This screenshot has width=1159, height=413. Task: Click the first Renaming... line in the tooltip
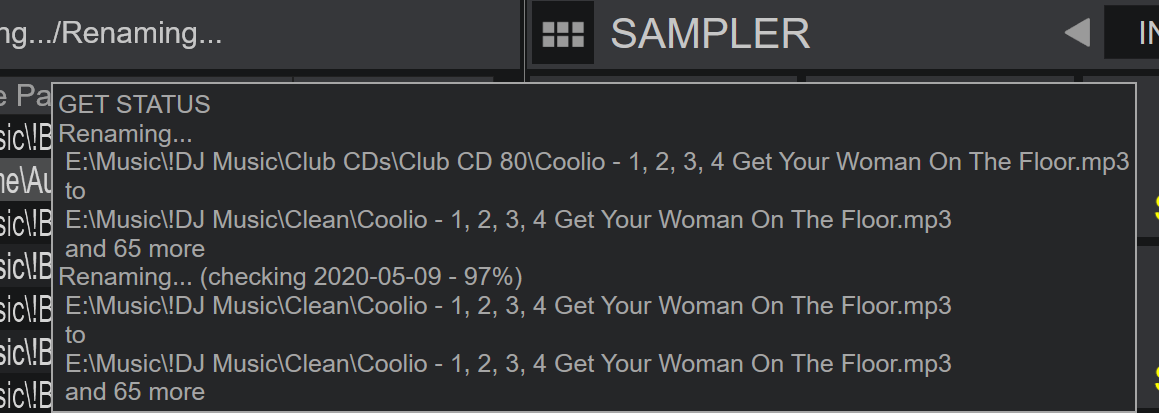[x=125, y=134]
